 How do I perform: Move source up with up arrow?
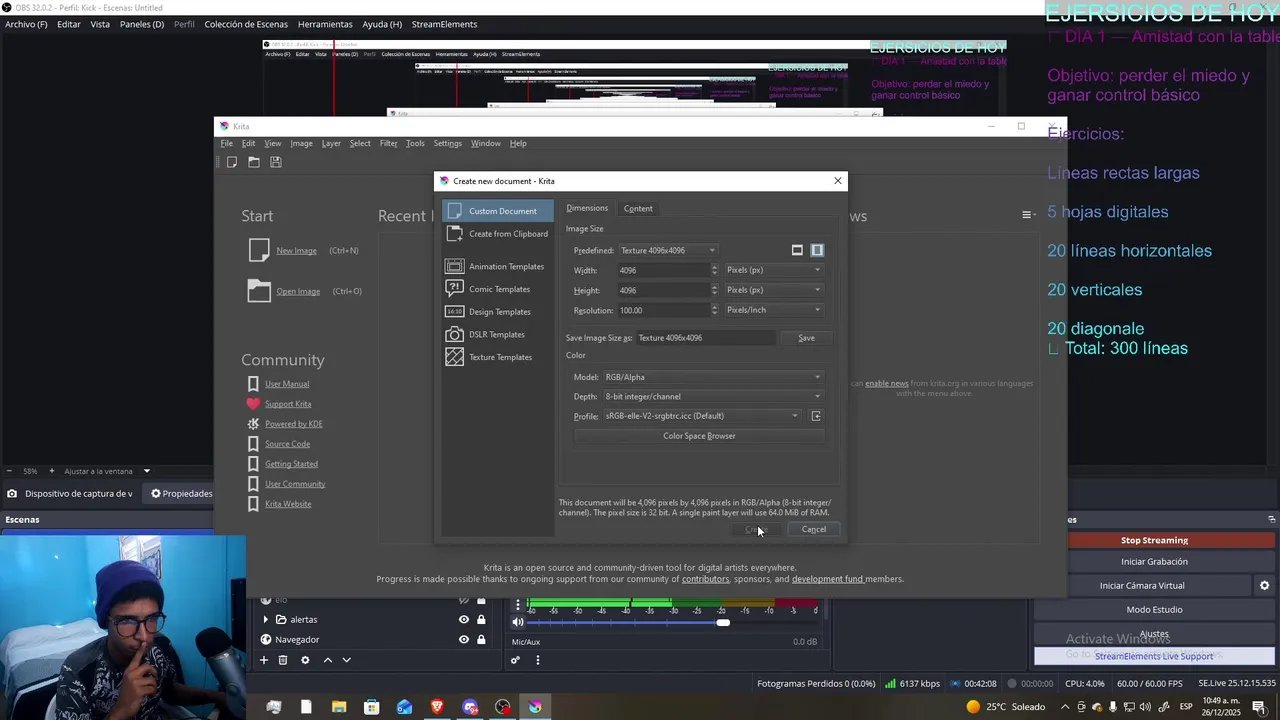(327, 660)
